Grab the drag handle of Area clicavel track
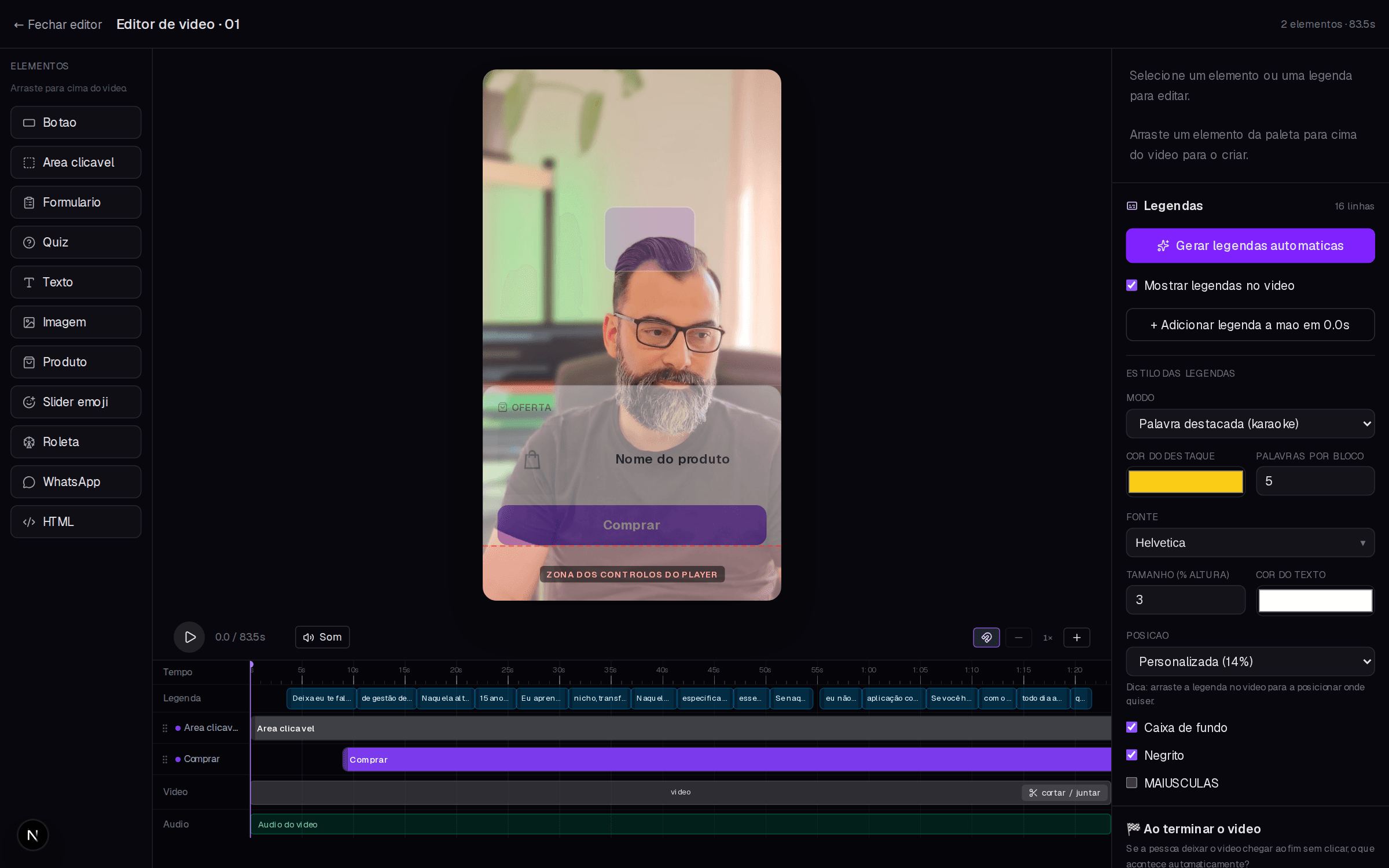The width and height of the screenshot is (1389, 868). tap(165, 728)
